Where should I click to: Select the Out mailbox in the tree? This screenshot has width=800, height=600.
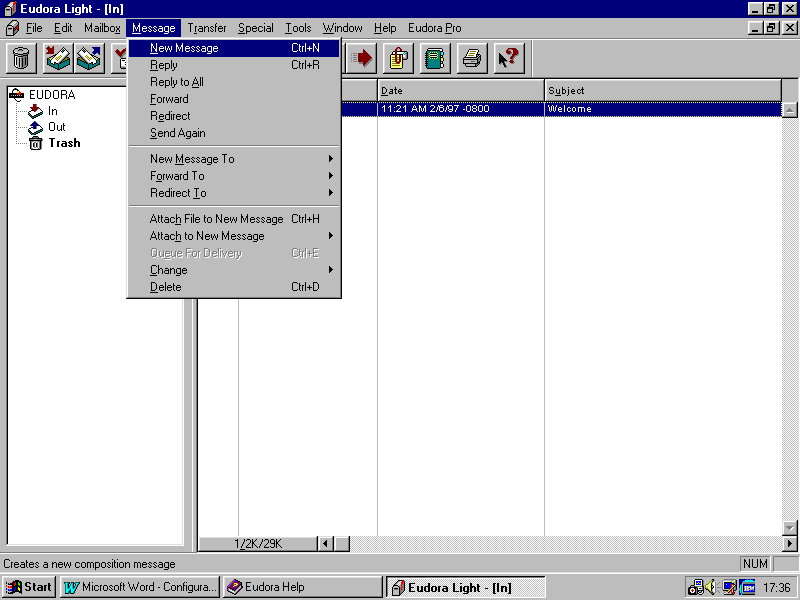click(57, 127)
